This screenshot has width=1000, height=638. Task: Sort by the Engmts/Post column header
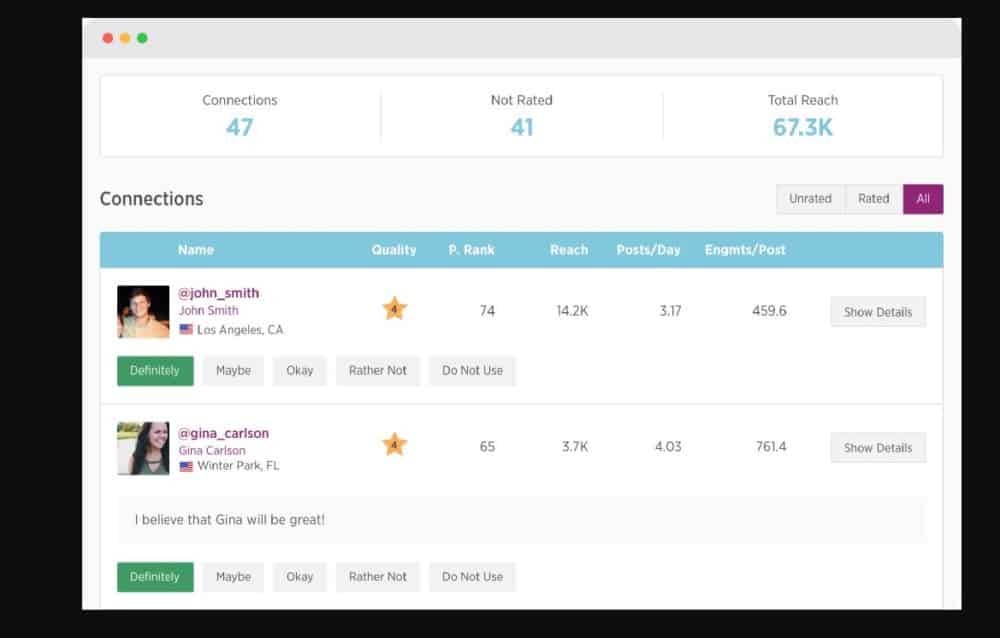tap(745, 250)
